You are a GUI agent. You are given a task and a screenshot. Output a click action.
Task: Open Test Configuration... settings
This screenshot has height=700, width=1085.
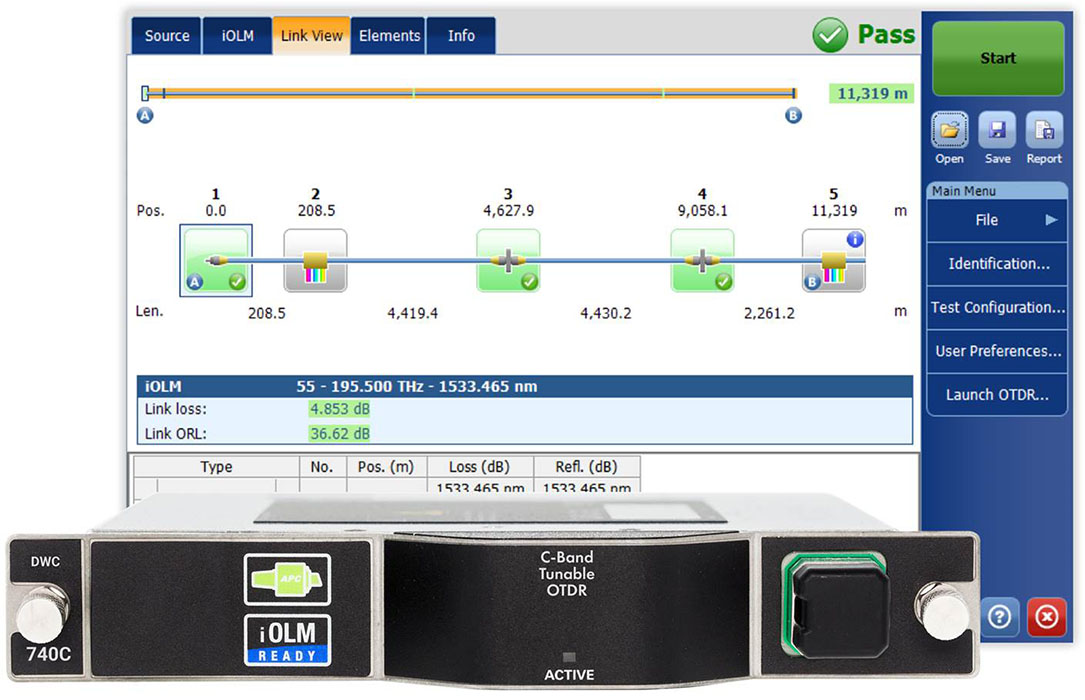tap(996, 307)
